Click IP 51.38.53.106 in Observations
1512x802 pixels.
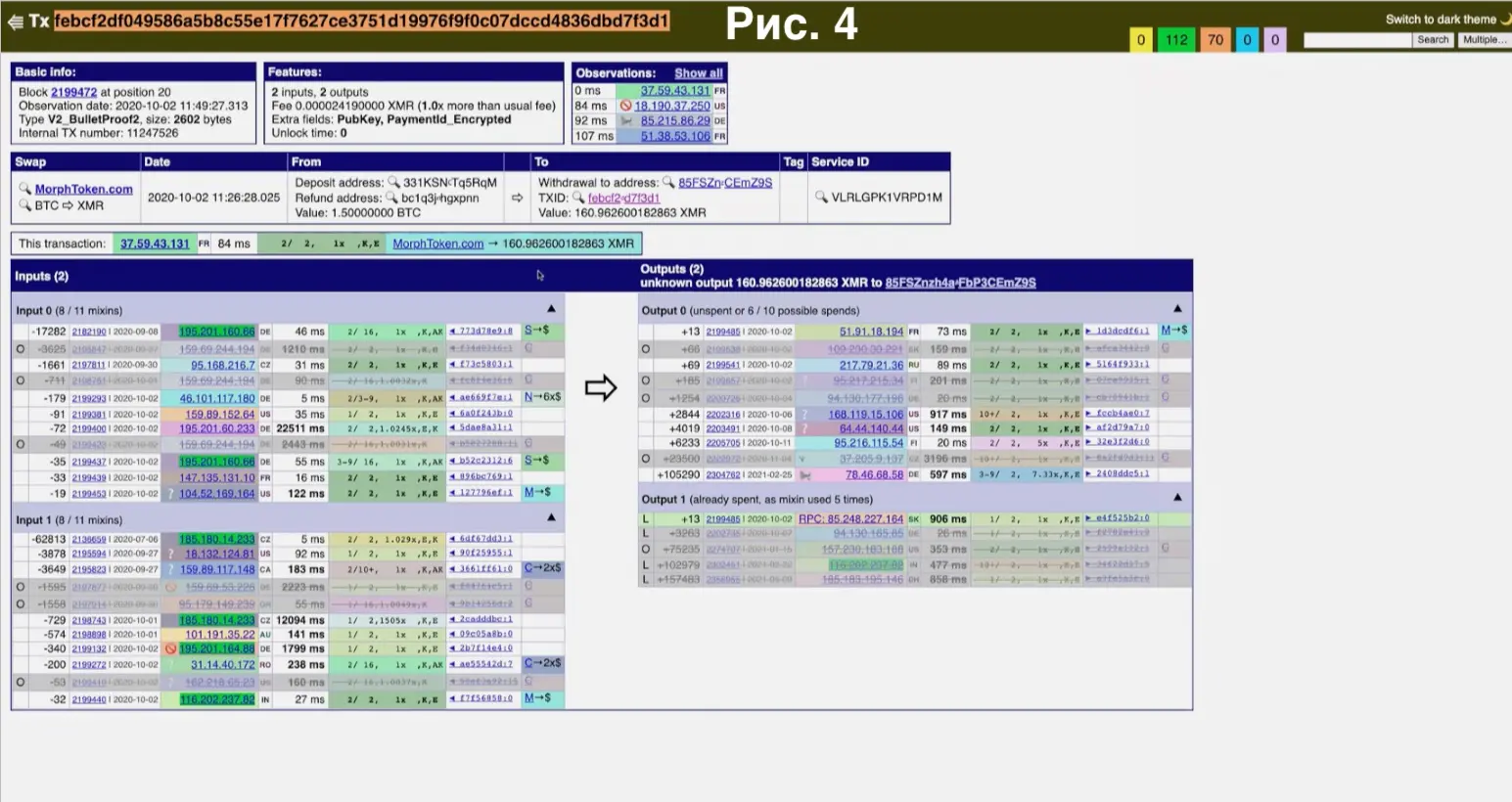(675, 136)
